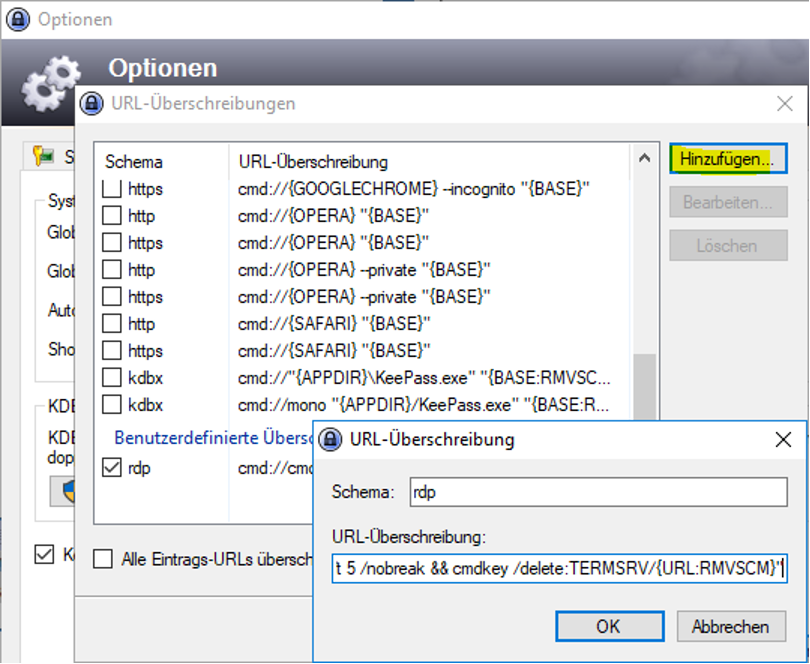Cancel with the Abbrechen button
Screen dimensions: 810x664
(730, 627)
